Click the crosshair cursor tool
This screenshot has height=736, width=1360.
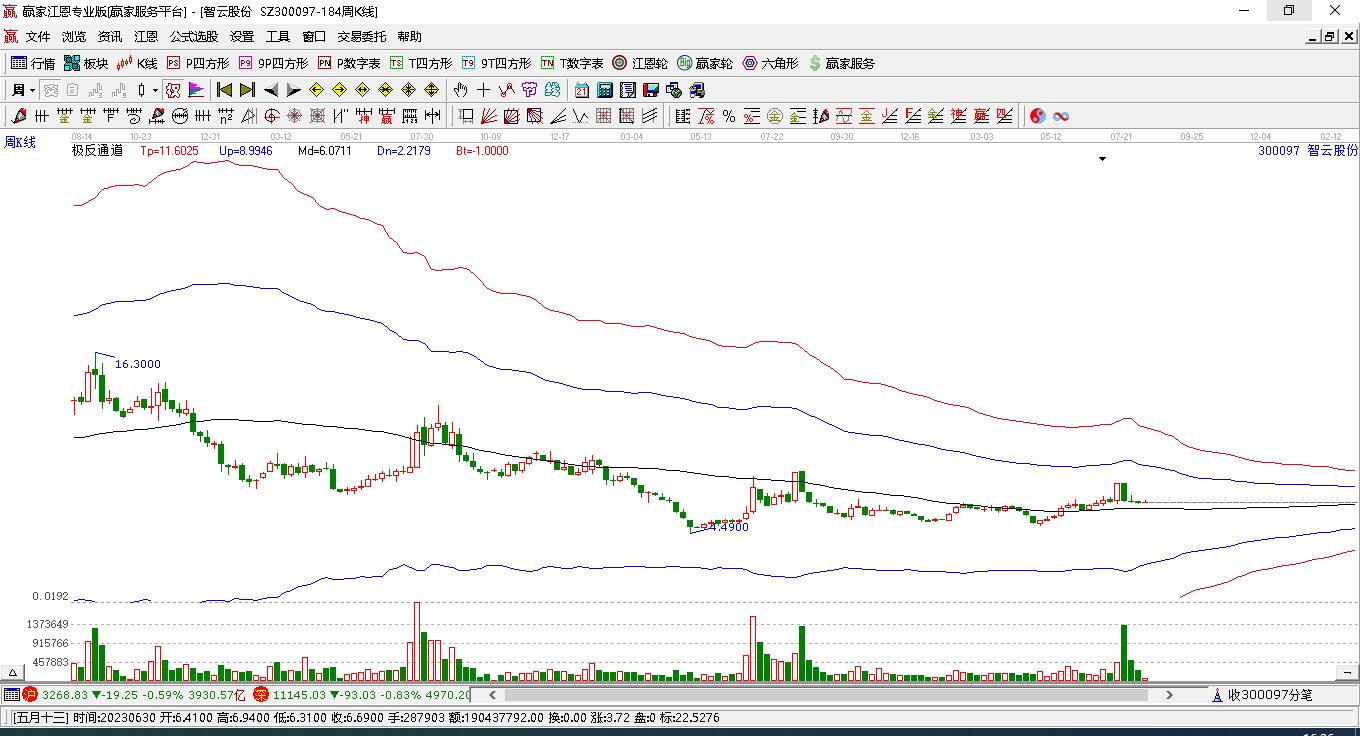484,90
